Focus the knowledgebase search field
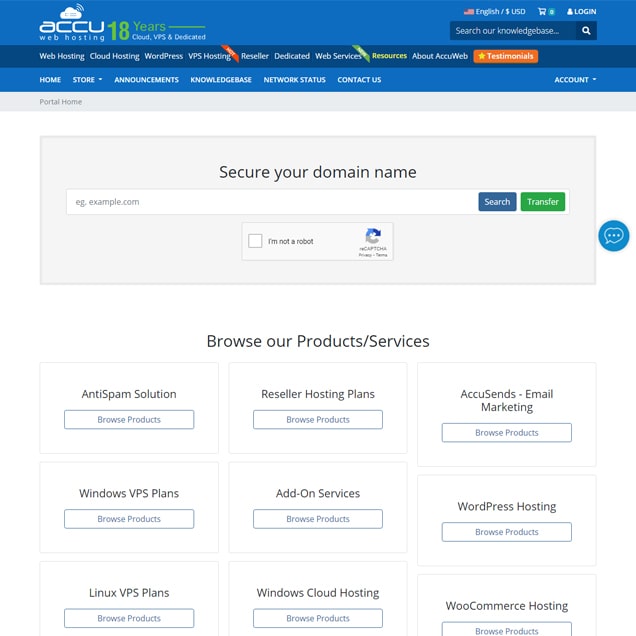636x636 pixels. [x=513, y=30]
